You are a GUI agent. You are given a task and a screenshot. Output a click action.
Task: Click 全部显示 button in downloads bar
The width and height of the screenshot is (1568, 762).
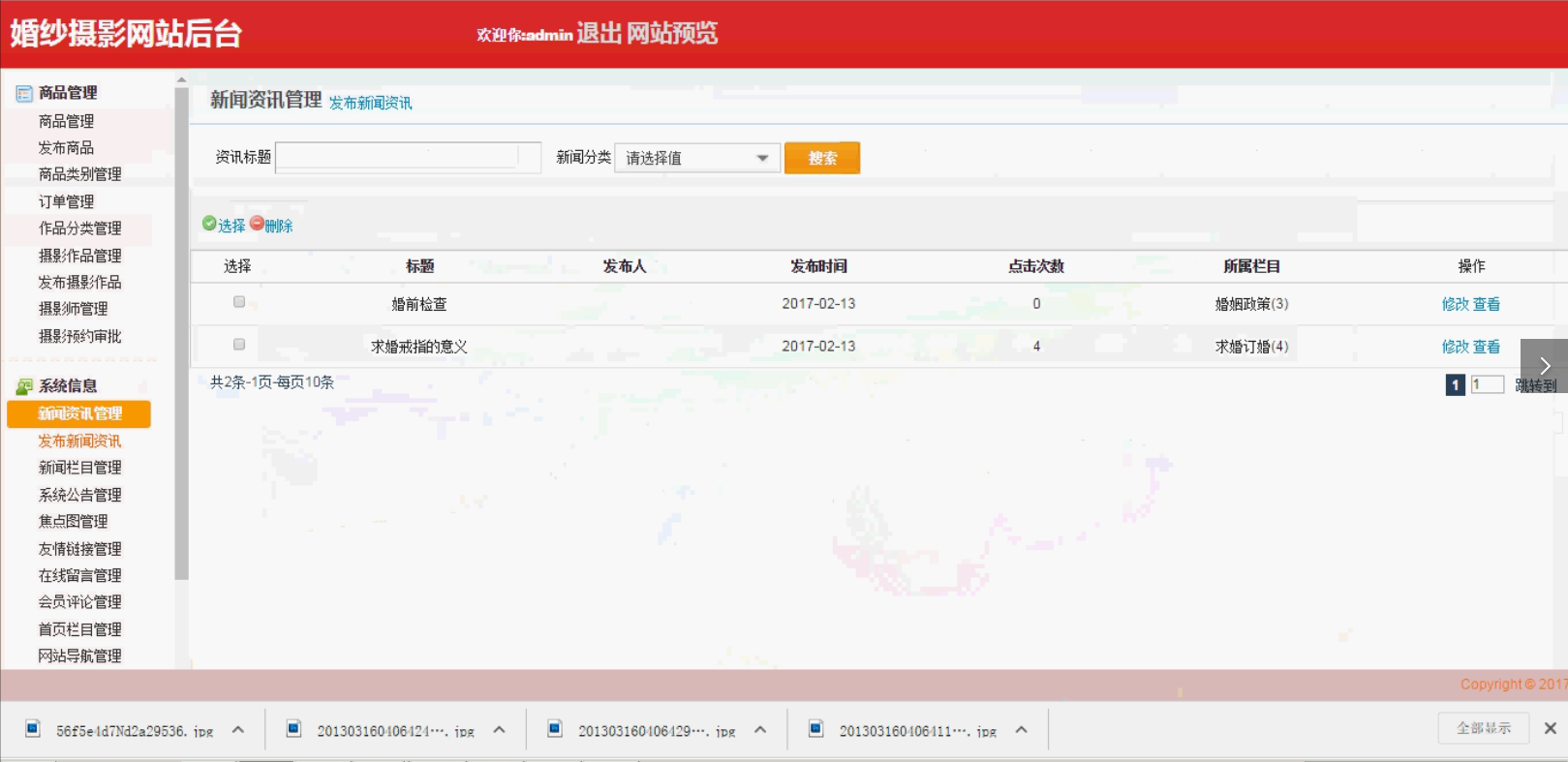(x=1483, y=728)
